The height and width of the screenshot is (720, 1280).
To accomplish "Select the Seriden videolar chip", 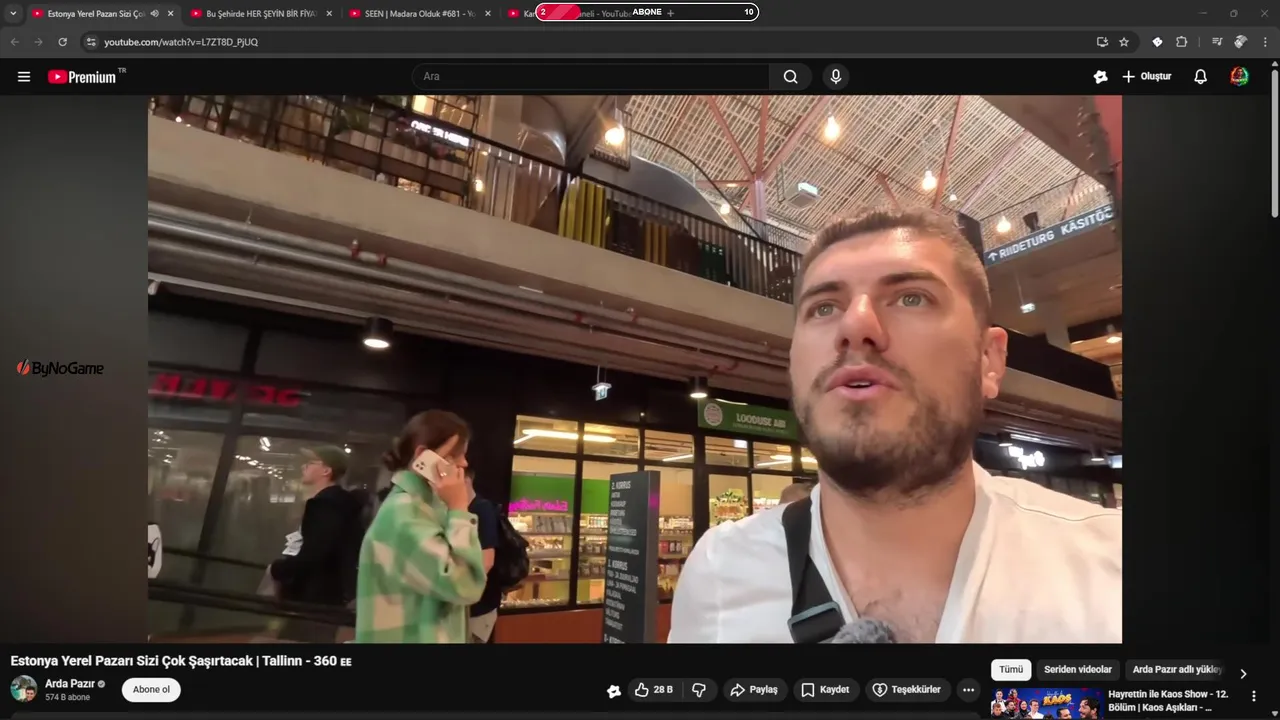I will point(1078,670).
